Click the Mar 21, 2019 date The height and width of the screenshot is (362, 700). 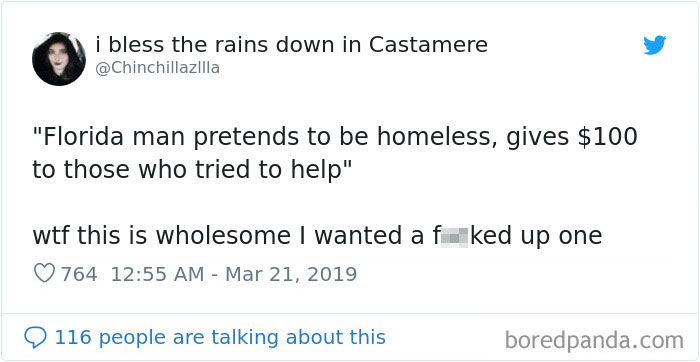291,274
